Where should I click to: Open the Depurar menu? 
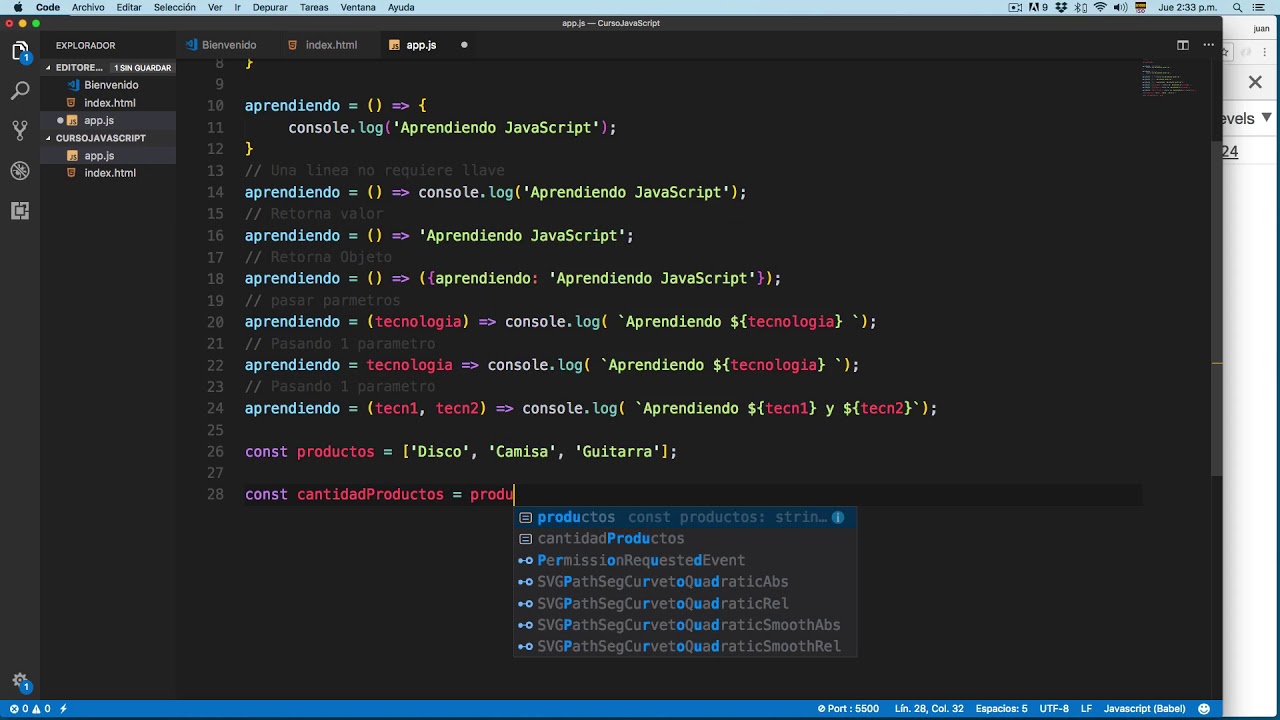(x=270, y=7)
